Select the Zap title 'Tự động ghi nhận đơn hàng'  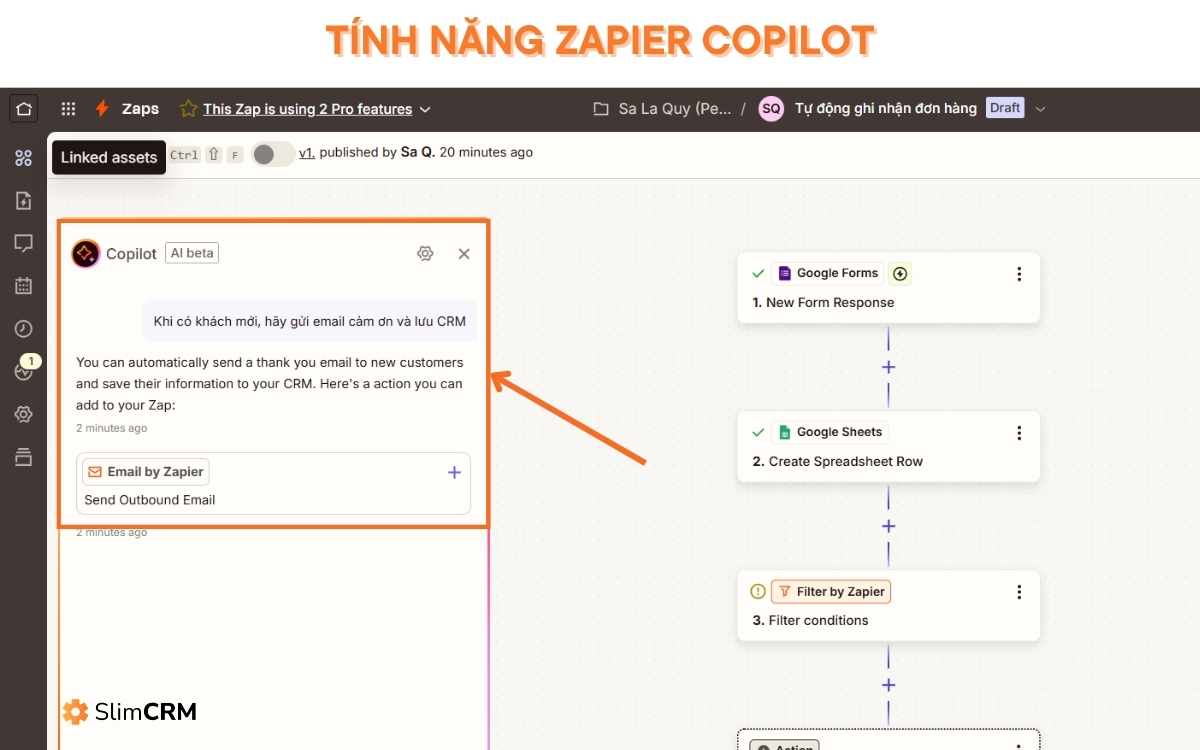(x=885, y=108)
